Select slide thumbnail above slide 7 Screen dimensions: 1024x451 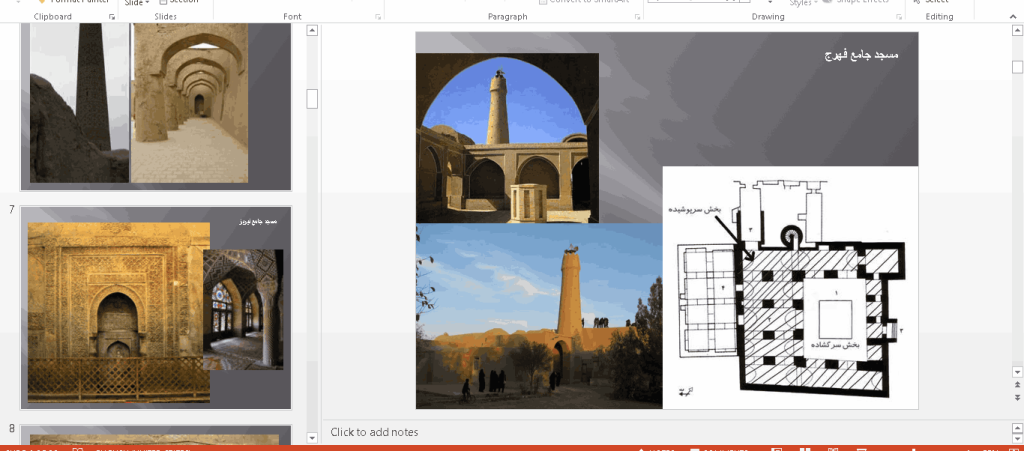155,106
